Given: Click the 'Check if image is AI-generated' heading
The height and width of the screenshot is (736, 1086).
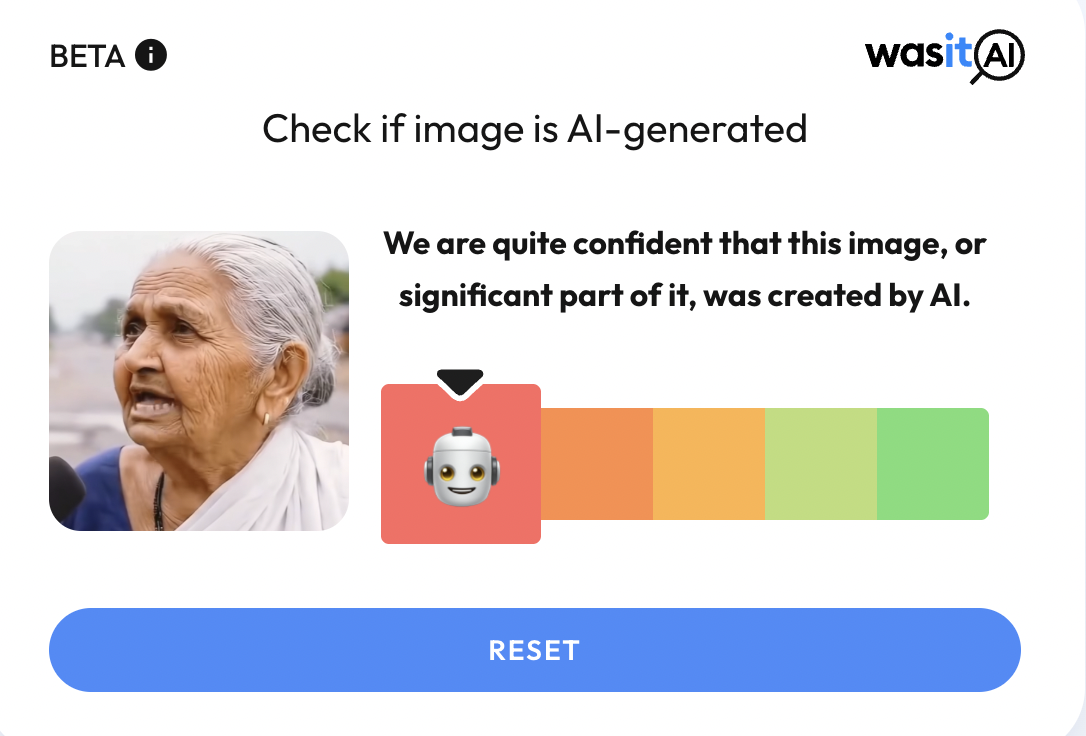Looking at the screenshot, I should click(535, 129).
